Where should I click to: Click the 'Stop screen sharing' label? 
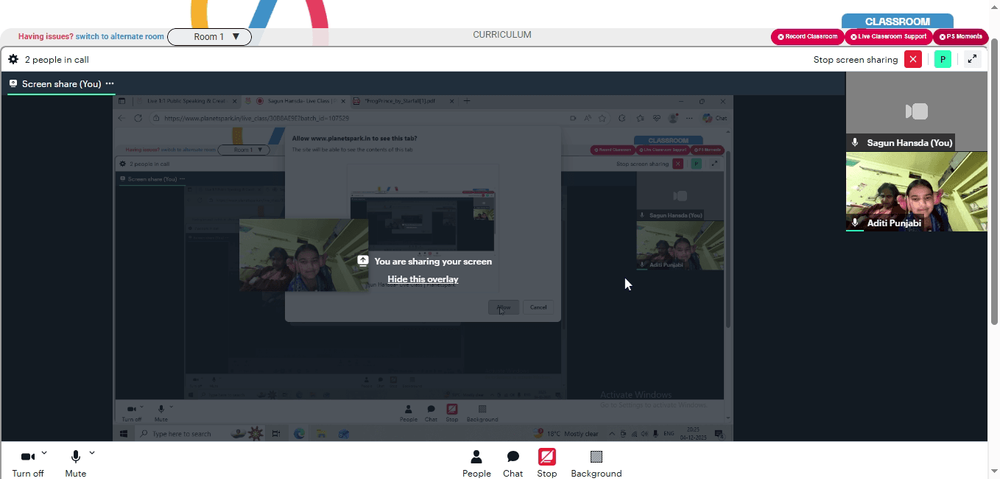click(x=855, y=60)
